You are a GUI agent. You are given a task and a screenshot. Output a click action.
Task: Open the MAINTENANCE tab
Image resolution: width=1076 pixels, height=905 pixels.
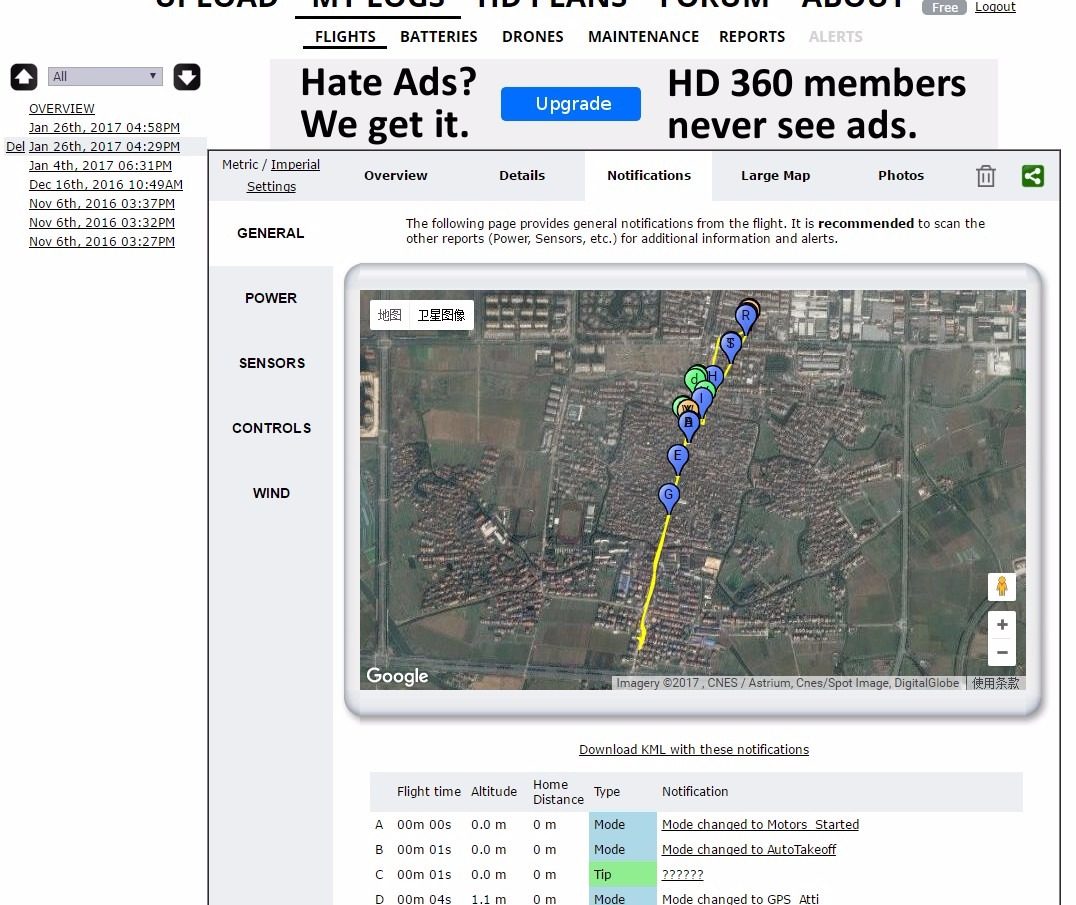[x=644, y=37]
